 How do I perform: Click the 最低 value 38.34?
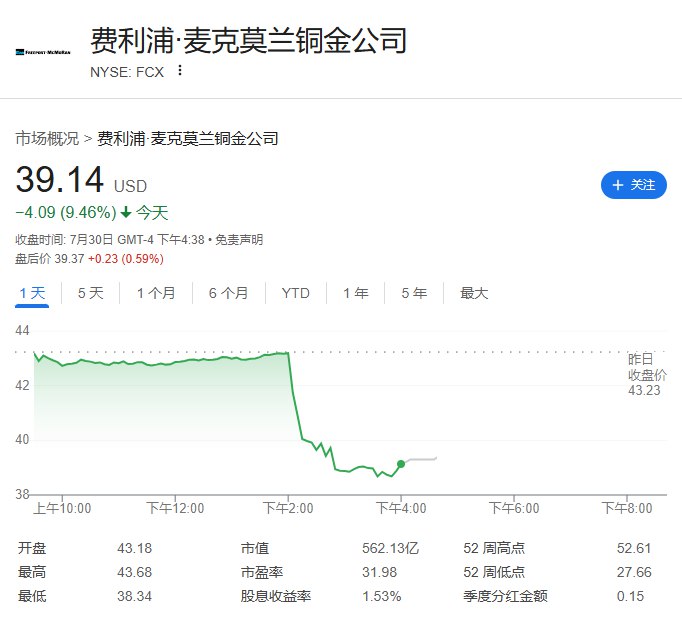pos(134,596)
